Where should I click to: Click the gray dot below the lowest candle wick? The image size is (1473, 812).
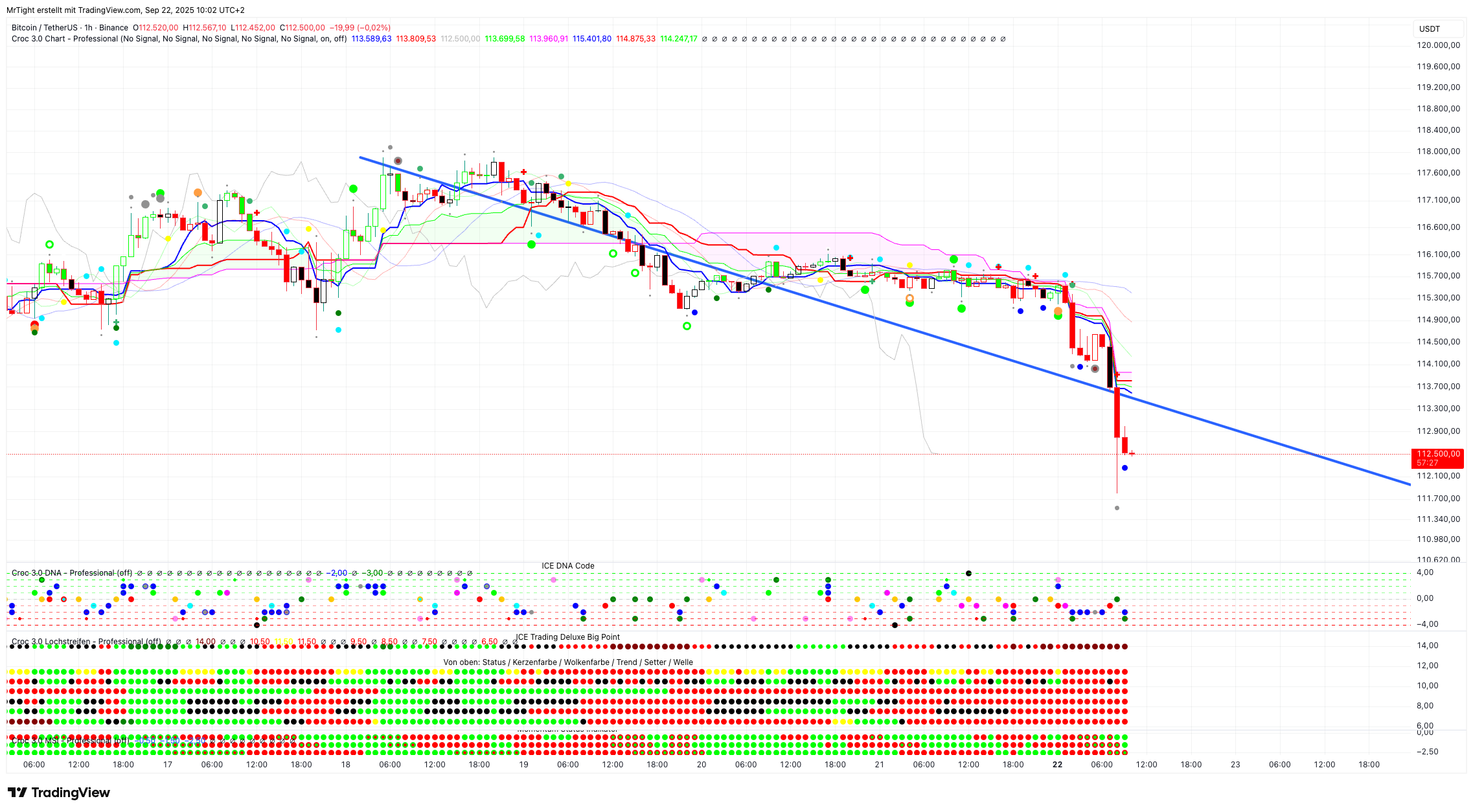[x=1117, y=508]
